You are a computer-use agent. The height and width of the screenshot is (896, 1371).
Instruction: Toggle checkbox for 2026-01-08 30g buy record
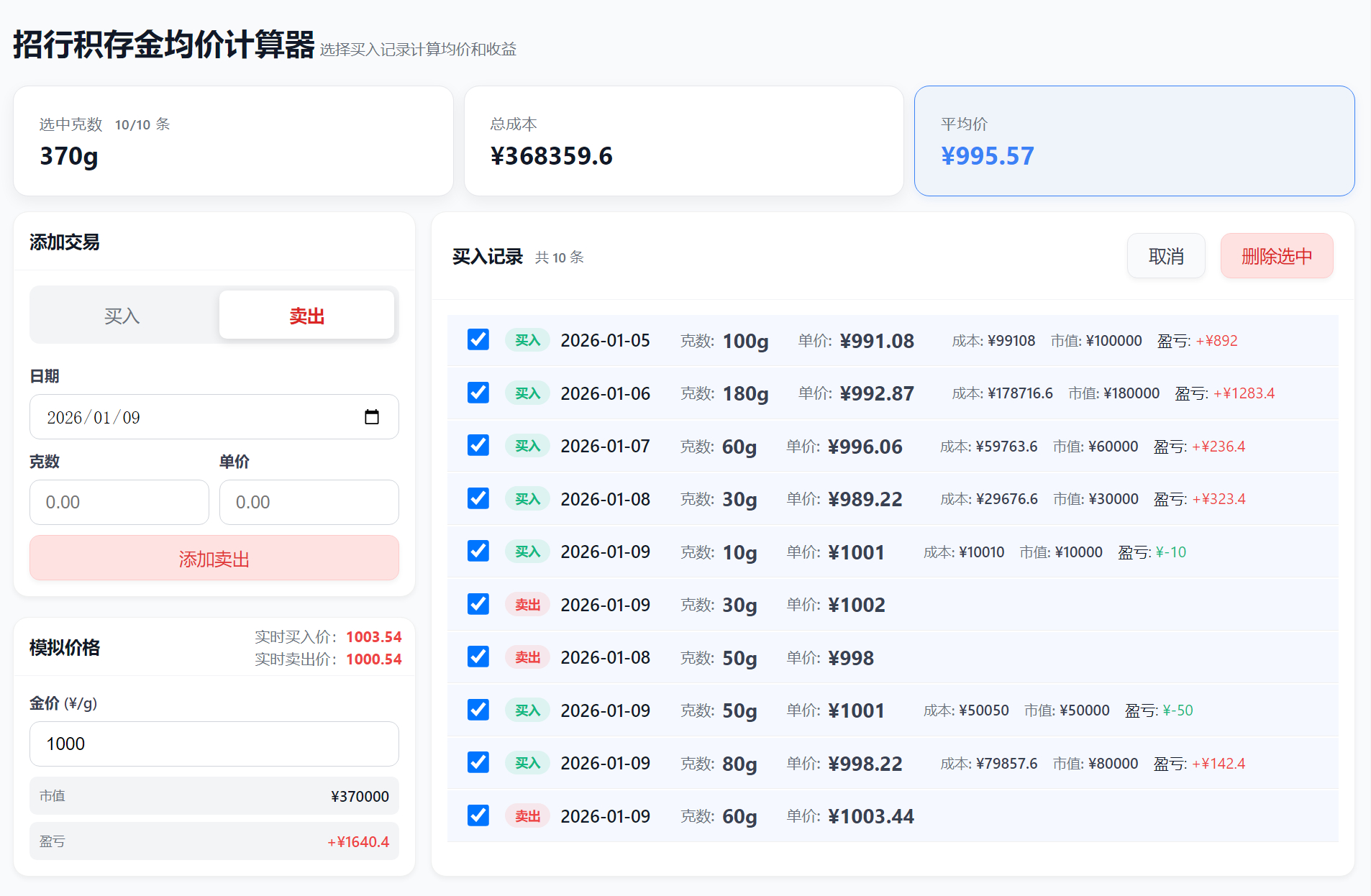[x=478, y=498]
